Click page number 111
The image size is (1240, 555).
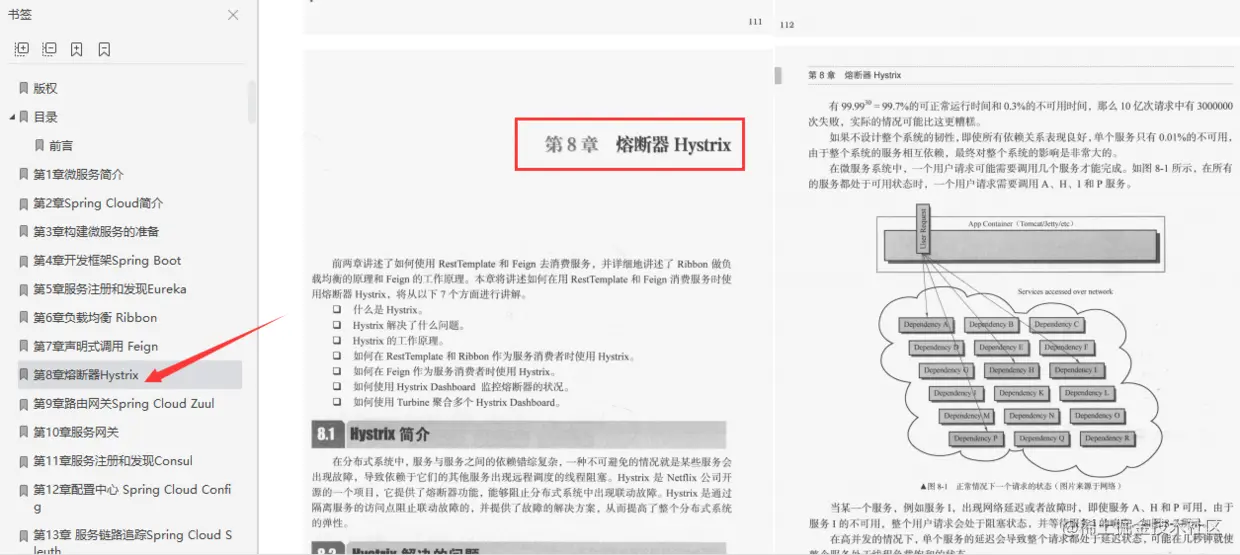coord(755,21)
